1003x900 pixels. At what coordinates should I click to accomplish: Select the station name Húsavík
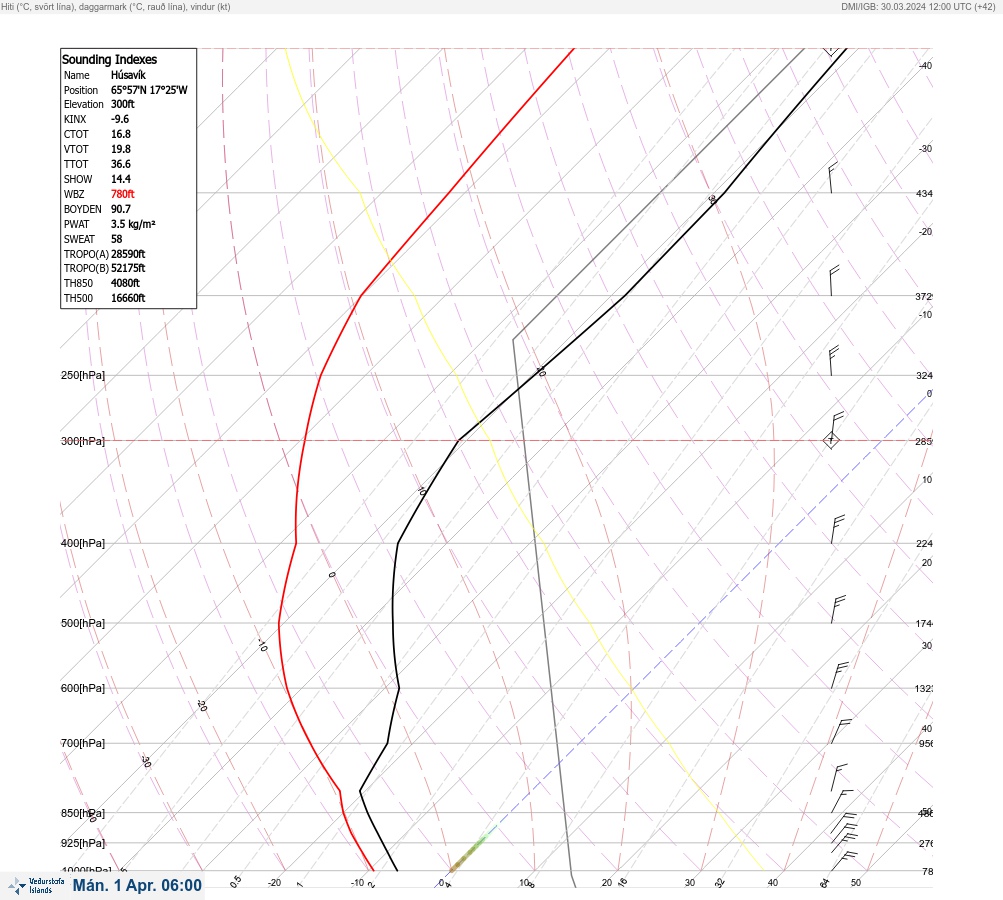click(x=128, y=75)
